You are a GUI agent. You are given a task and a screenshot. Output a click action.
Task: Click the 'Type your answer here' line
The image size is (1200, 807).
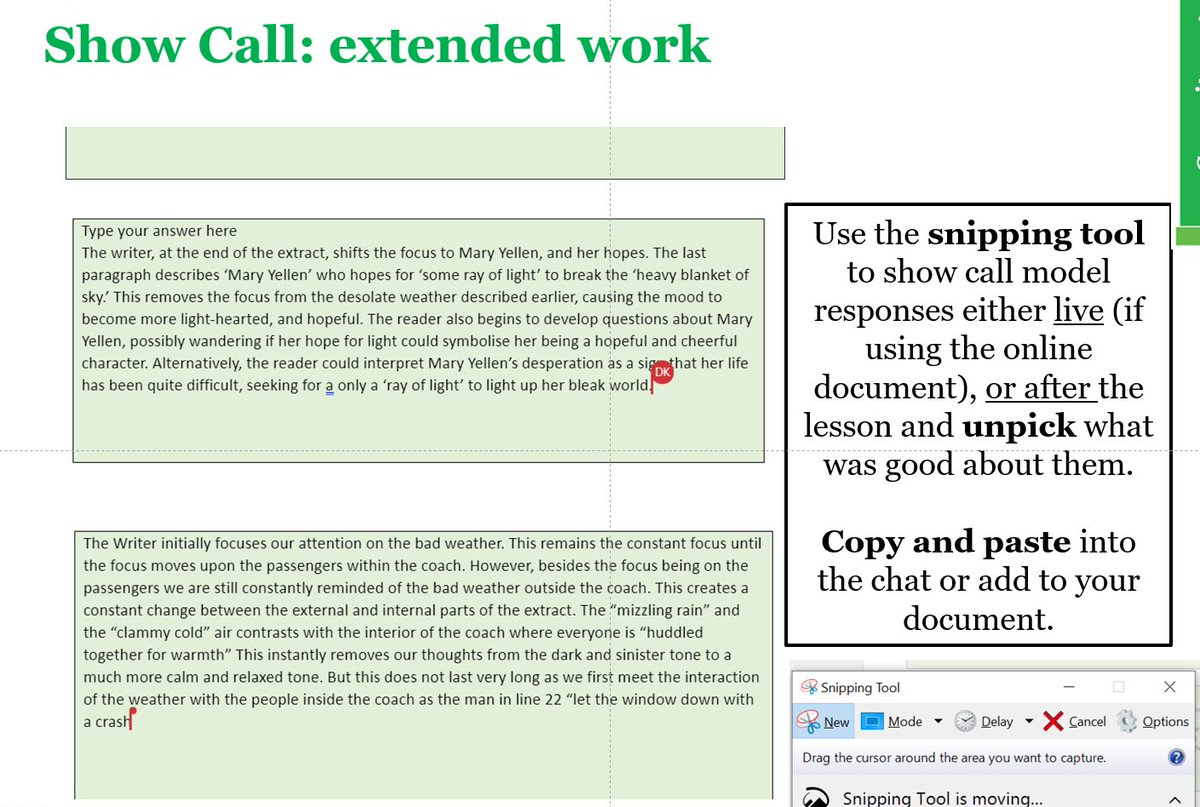[x=159, y=231]
